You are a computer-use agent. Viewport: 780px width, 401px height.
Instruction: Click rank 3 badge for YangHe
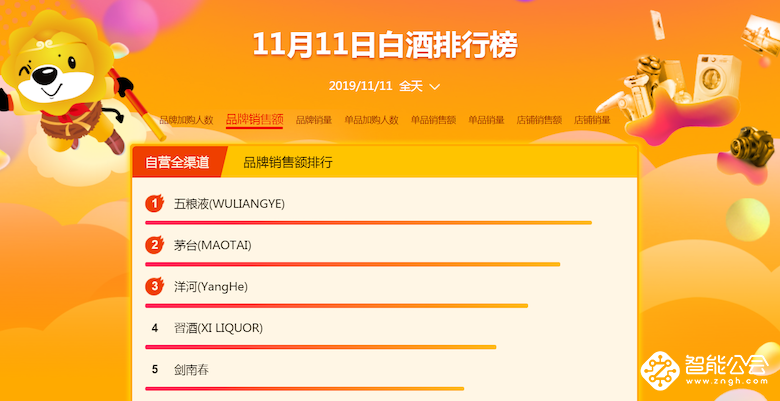click(x=154, y=287)
